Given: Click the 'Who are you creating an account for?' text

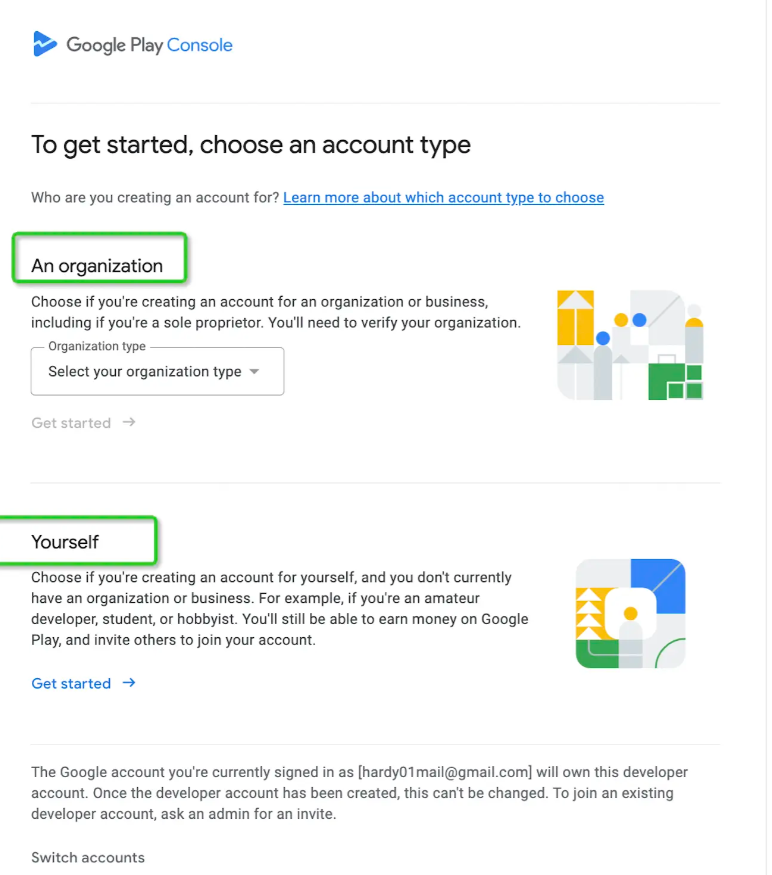Looking at the screenshot, I should [x=155, y=198].
